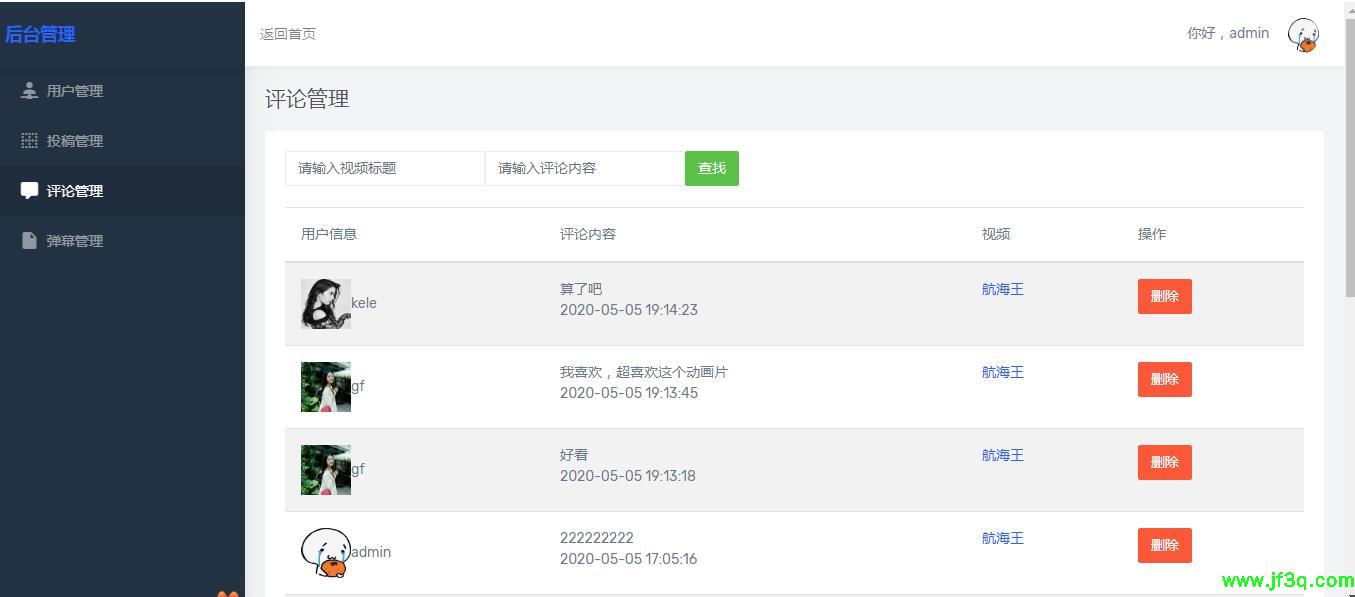The width and height of the screenshot is (1355, 597).
Task: Go to the 投稿管理 sidebar section
Action: pos(74,141)
